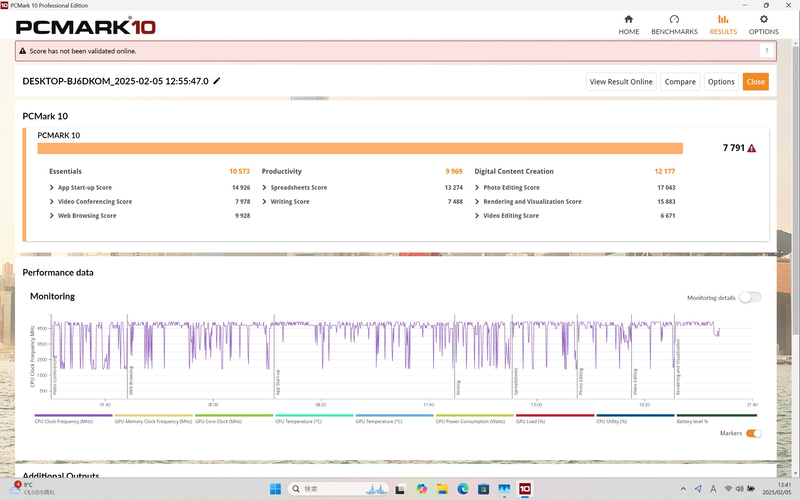Screen dimensions: 800x500
Task: Open the OPTIONS tab
Action: coord(763,24)
